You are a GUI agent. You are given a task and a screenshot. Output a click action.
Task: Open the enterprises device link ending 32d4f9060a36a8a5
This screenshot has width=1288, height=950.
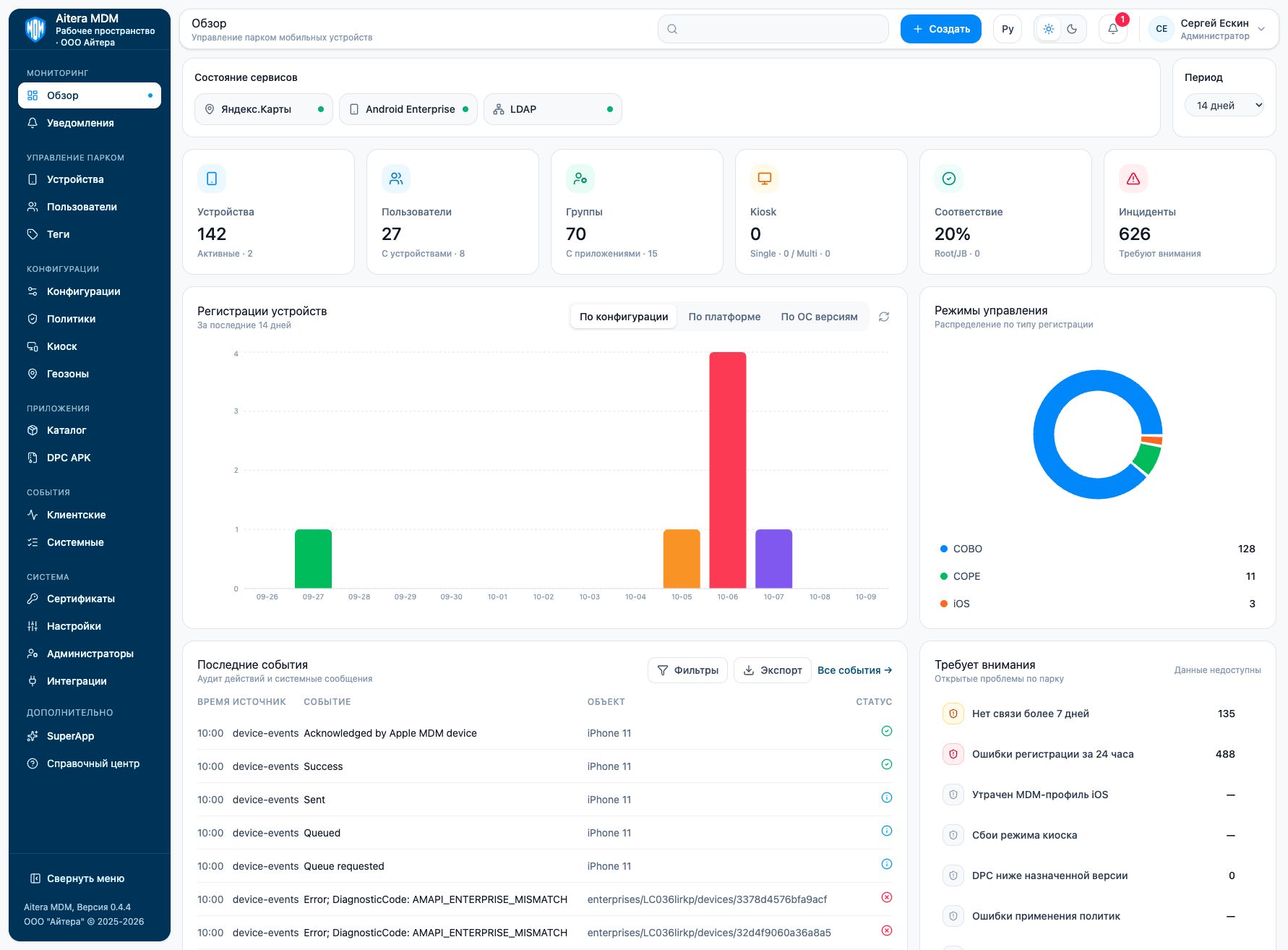709,933
